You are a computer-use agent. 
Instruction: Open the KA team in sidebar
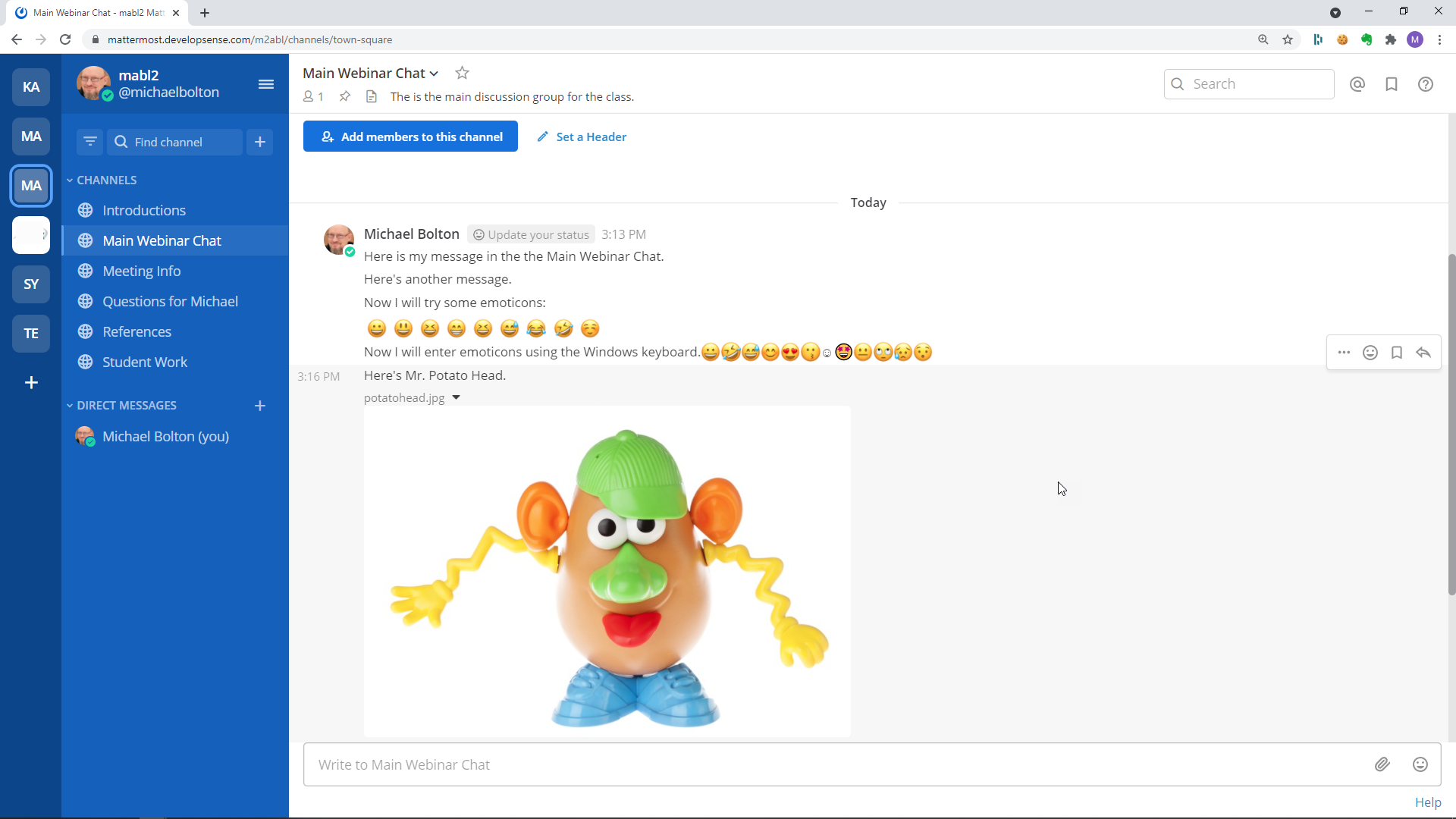pyautogui.click(x=31, y=86)
